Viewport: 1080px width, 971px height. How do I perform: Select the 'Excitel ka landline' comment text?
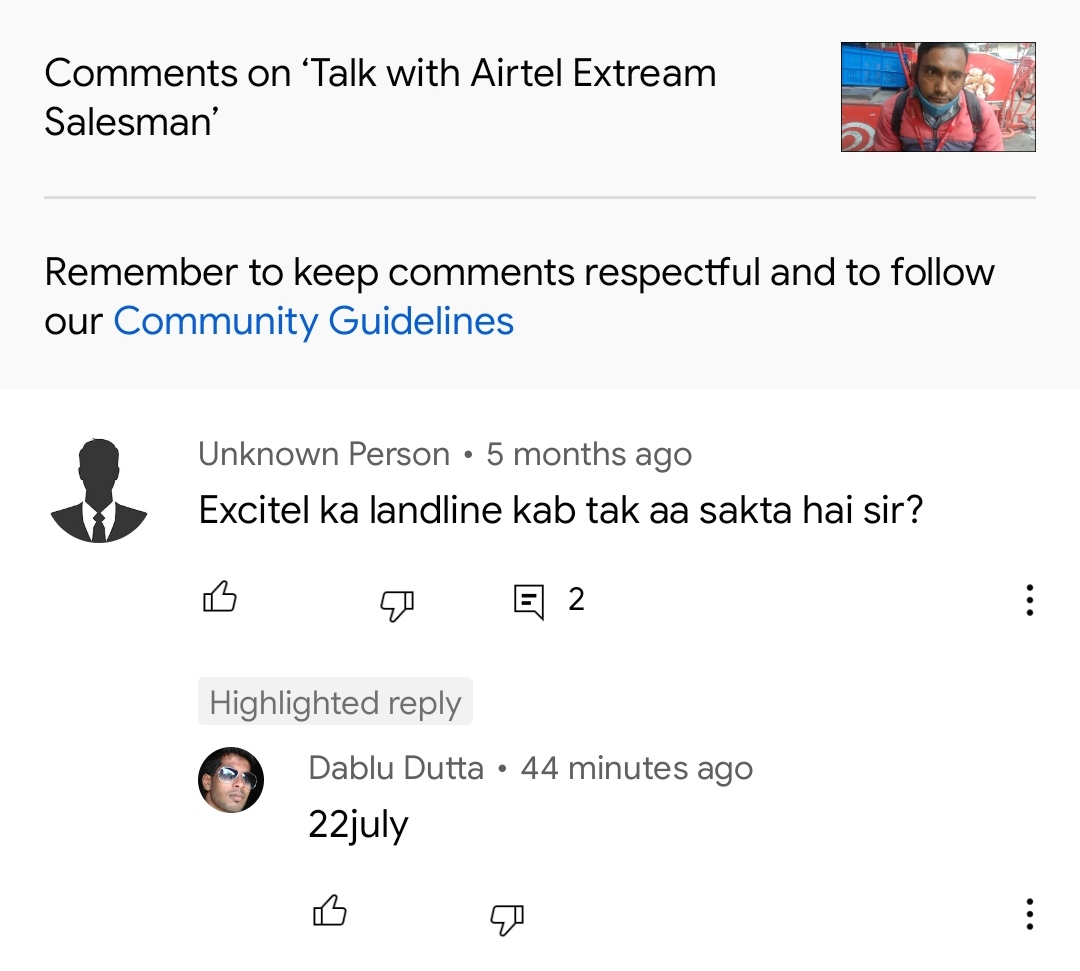point(560,510)
